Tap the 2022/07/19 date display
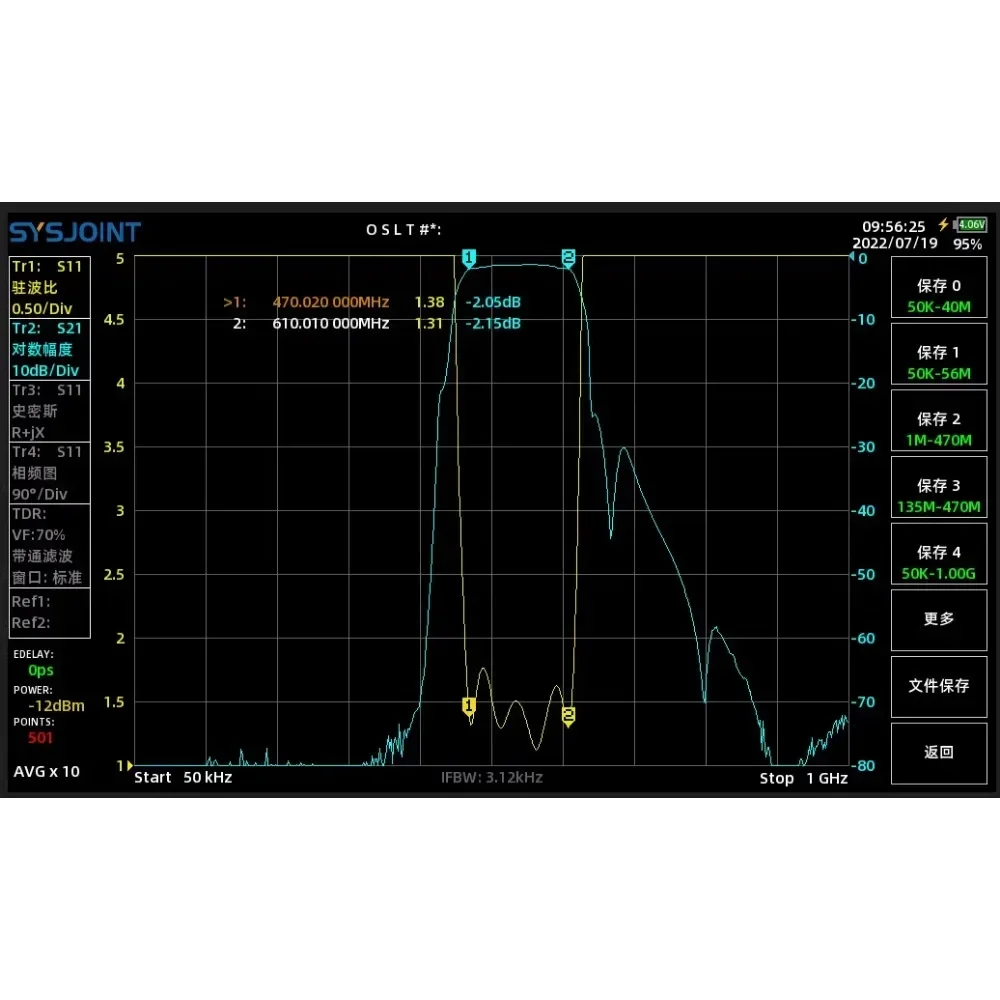Screen dimensions: 1000x1000 pos(895,243)
